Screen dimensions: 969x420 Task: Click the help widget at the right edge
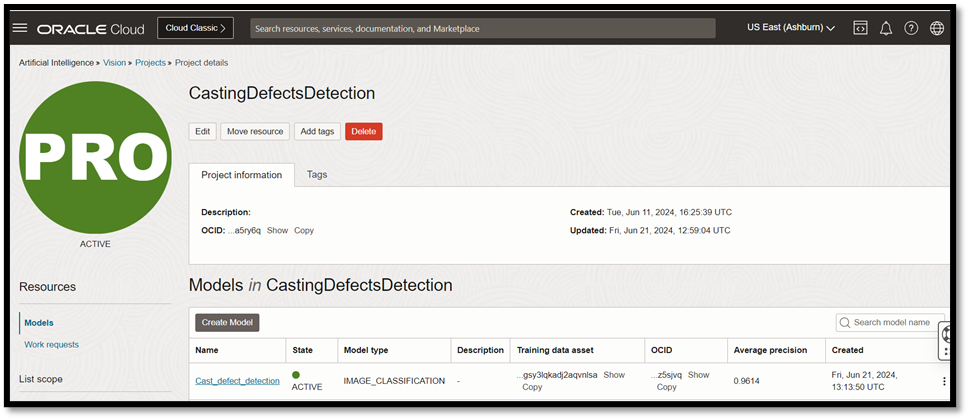pos(947,340)
